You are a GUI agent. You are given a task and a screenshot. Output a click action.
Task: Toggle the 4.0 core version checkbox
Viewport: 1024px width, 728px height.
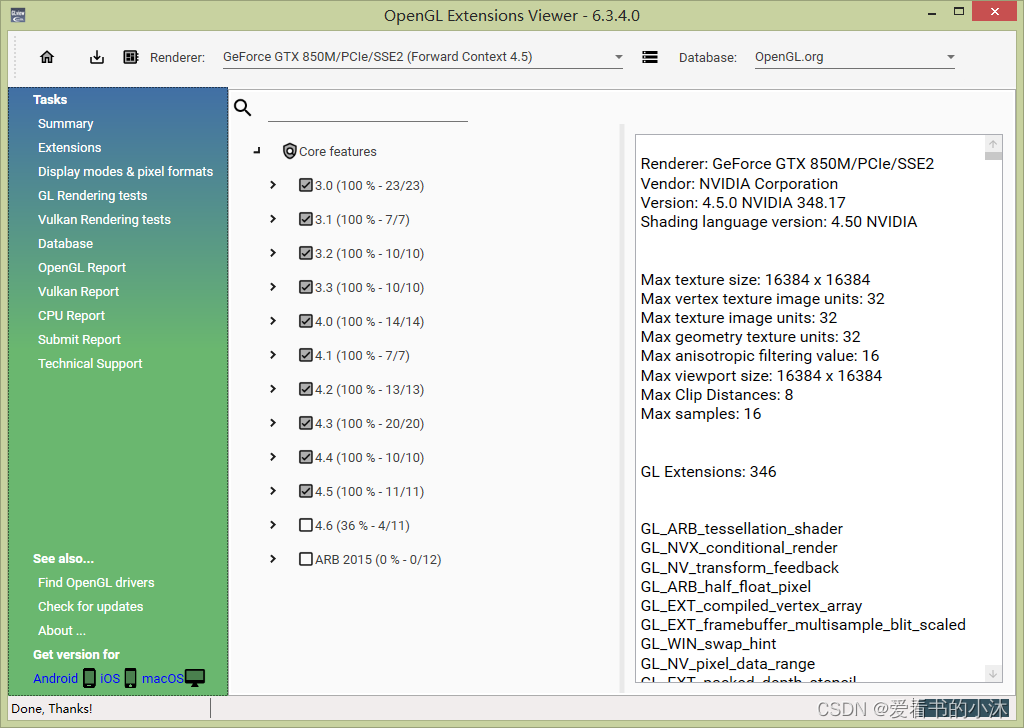(x=306, y=321)
